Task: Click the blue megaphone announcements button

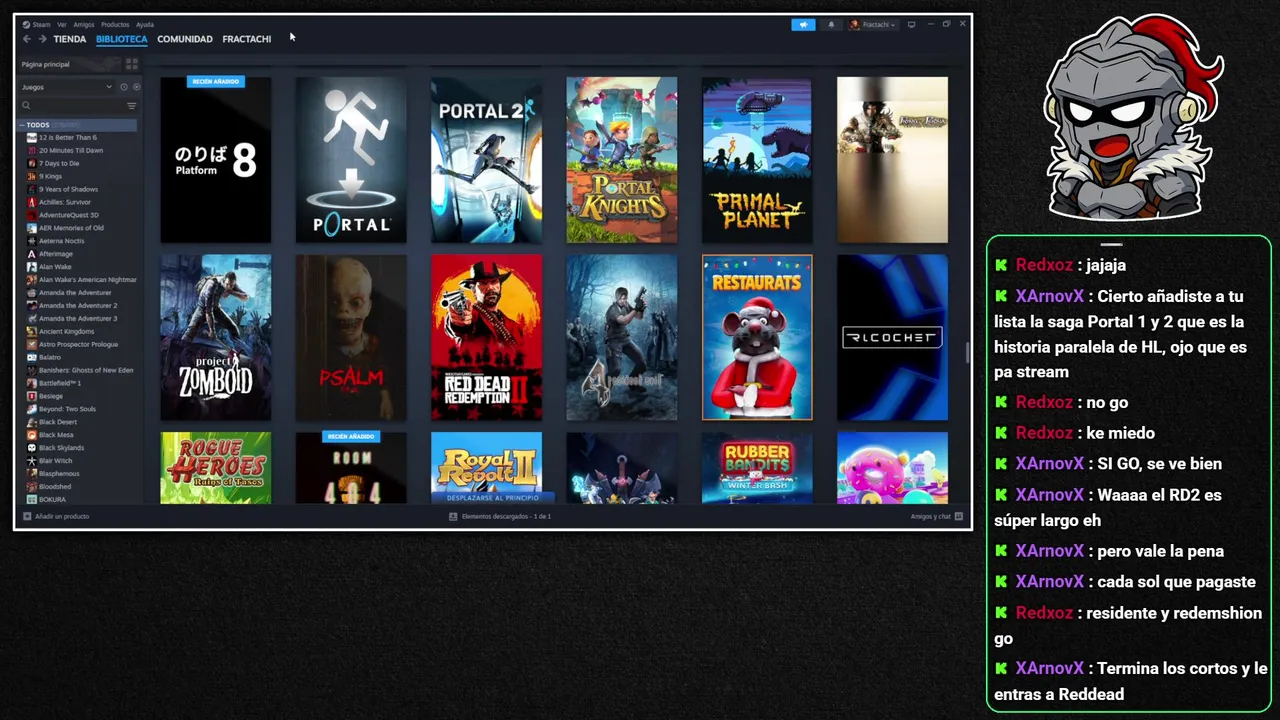Action: pyautogui.click(x=803, y=24)
